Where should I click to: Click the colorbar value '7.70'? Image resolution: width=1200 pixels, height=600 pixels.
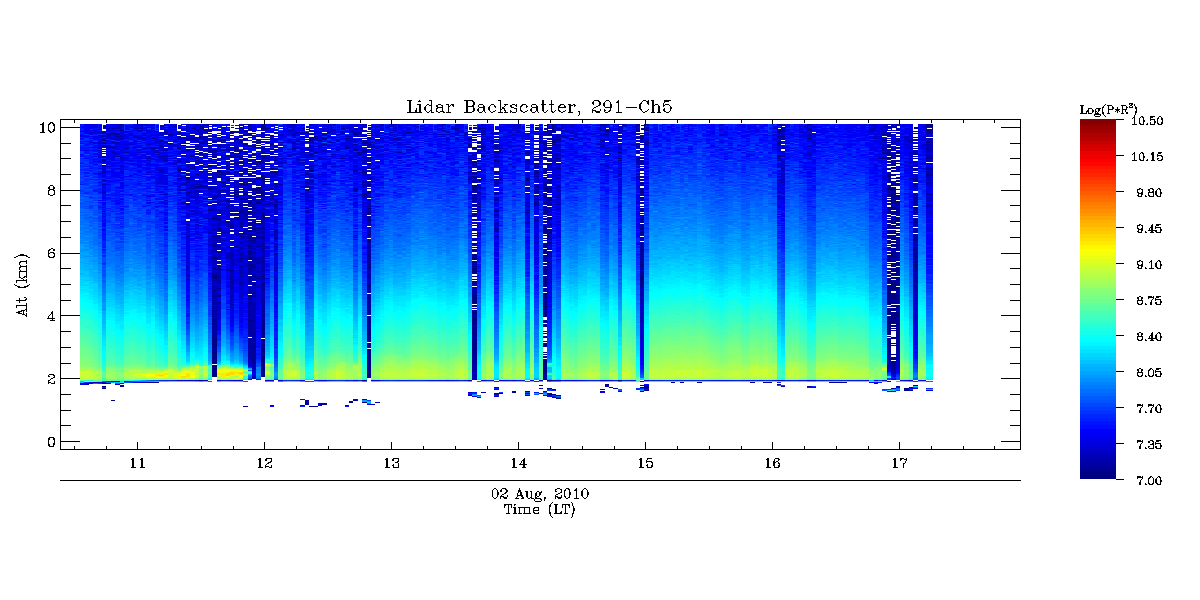(1147, 408)
